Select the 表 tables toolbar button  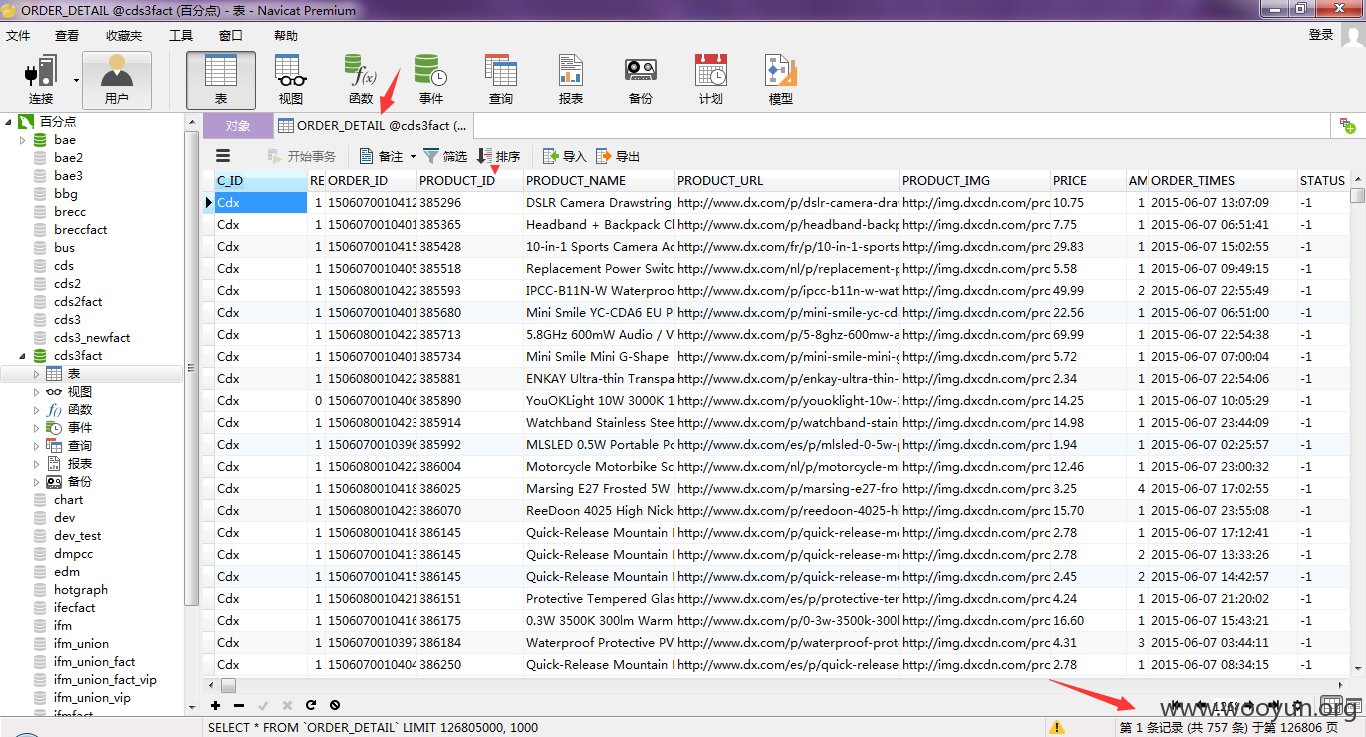[x=221, y=80]
